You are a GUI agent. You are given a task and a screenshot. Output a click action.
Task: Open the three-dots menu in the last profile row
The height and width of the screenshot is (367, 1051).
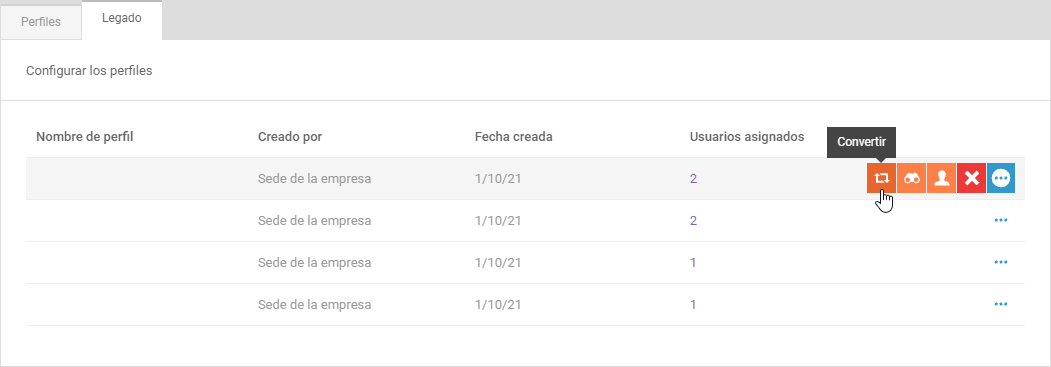pos(1001,304)
